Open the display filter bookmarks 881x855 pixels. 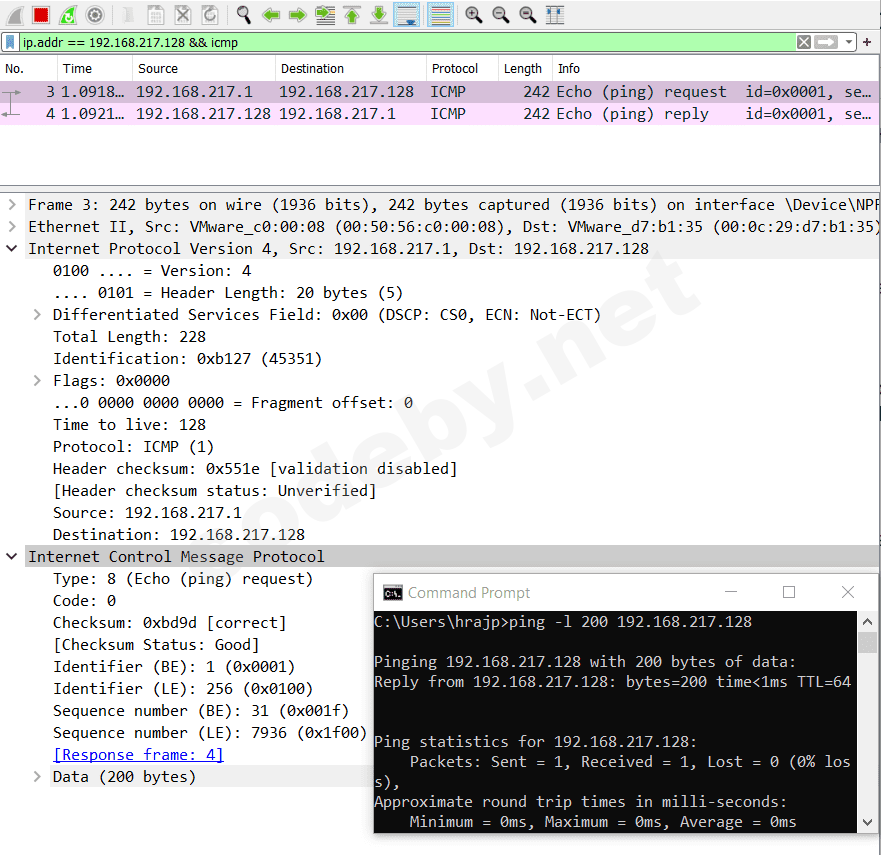[10, 42]
